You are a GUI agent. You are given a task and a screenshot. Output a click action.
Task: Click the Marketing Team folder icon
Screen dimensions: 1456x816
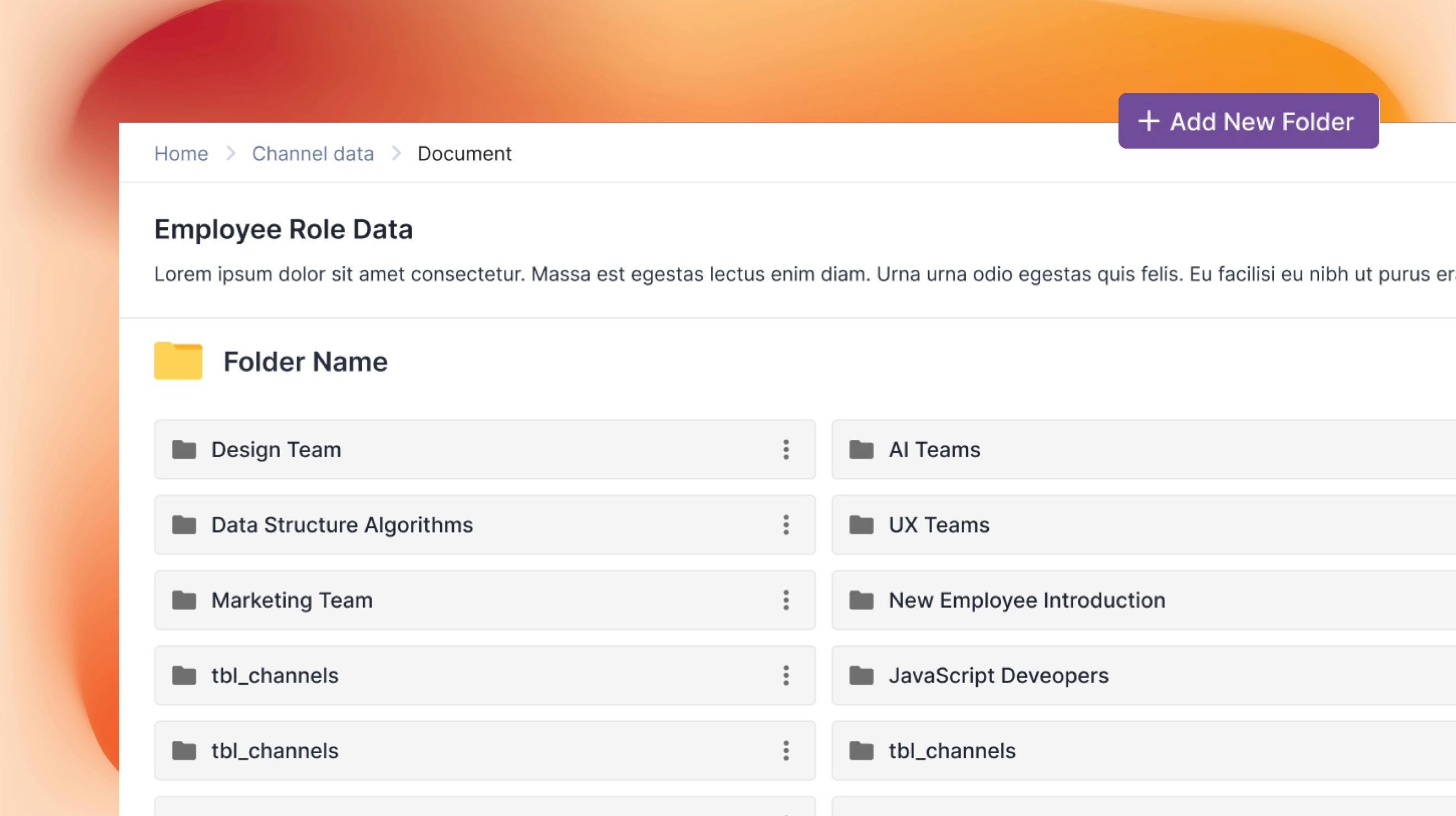[184, 600]
